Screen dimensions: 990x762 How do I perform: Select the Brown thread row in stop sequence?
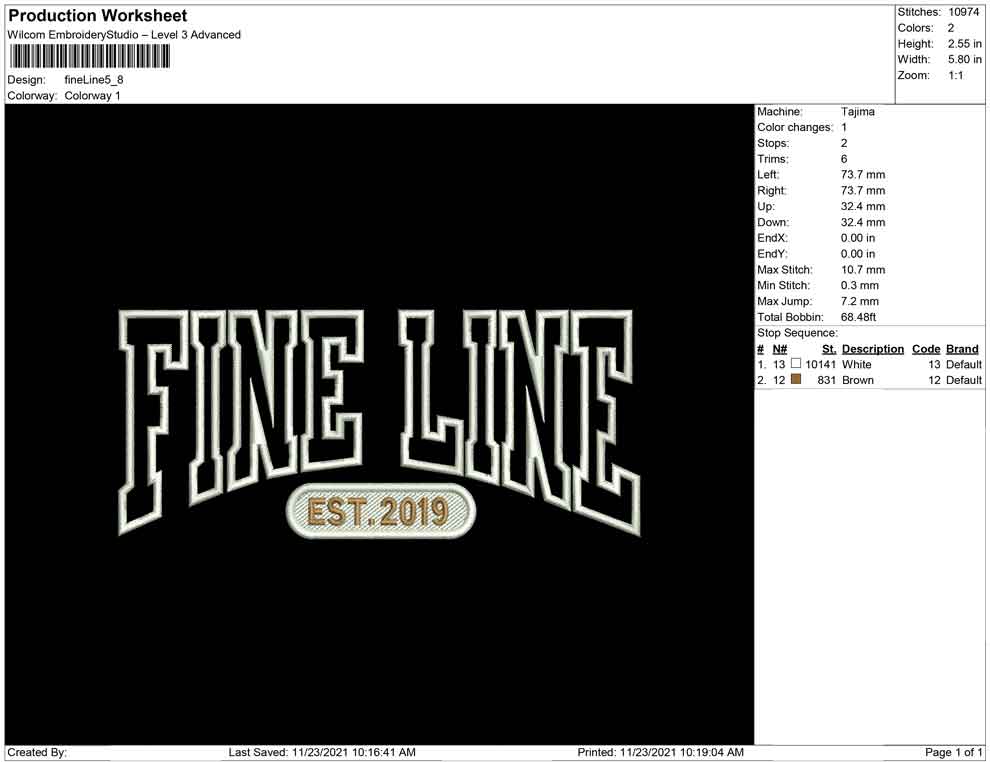click(869, 380)
